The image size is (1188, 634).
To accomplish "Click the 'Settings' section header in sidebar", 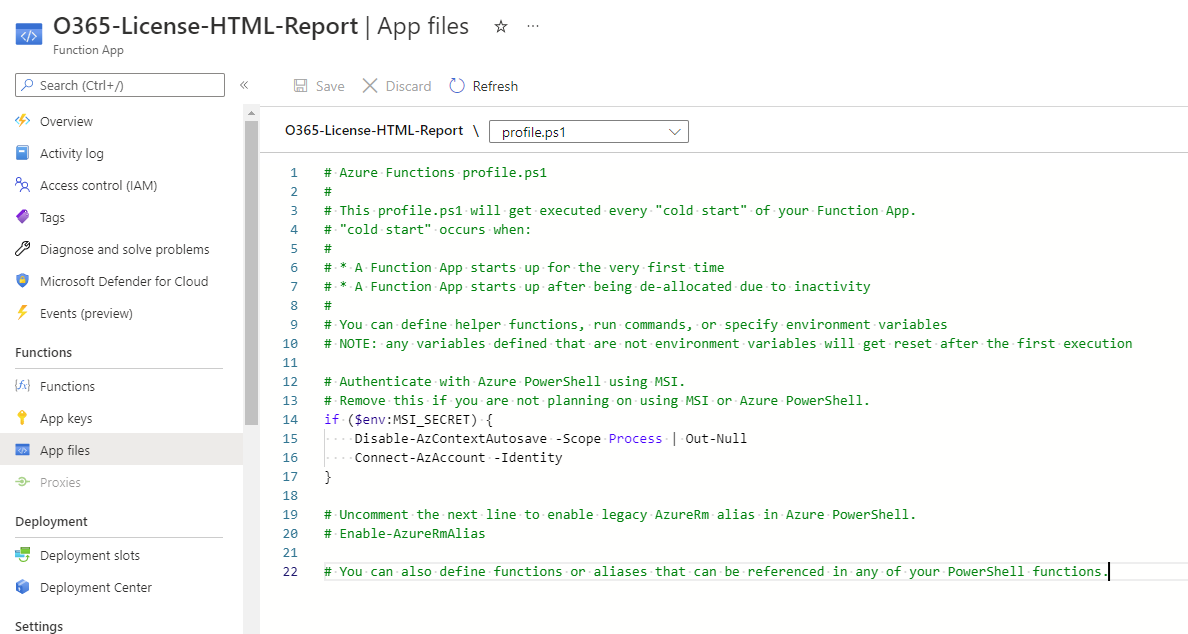I will (x=39, y=626).
